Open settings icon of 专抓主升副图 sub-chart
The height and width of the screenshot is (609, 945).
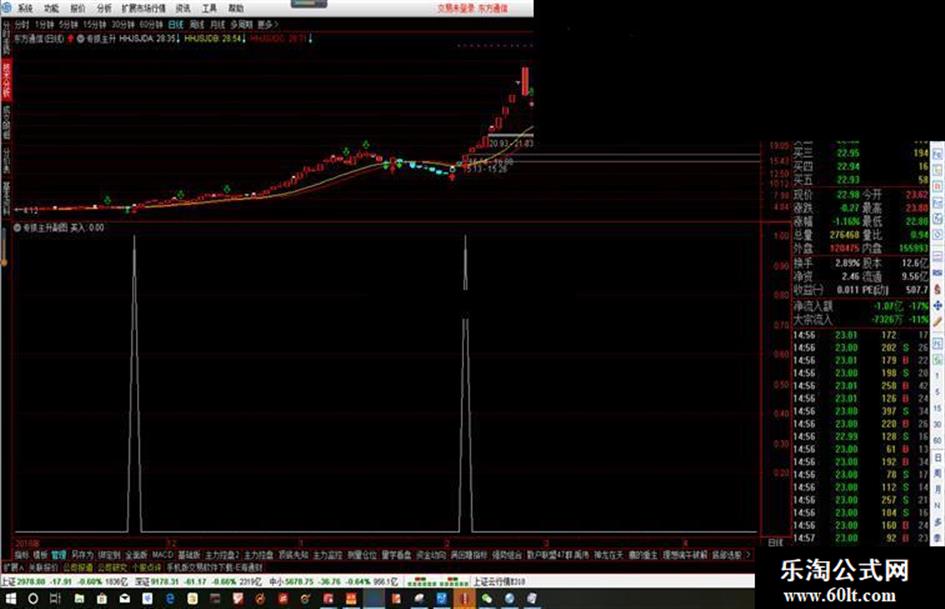(x=17, y=228)
